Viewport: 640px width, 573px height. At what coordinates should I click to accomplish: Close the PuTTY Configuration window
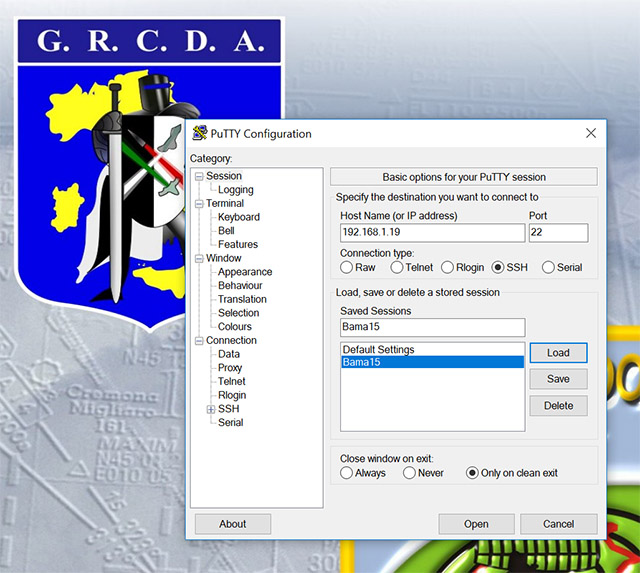[591, 133]
